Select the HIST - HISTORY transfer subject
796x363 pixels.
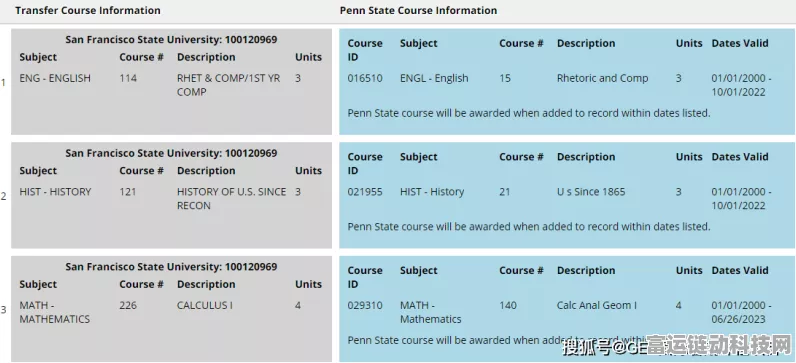pos(55,192)
